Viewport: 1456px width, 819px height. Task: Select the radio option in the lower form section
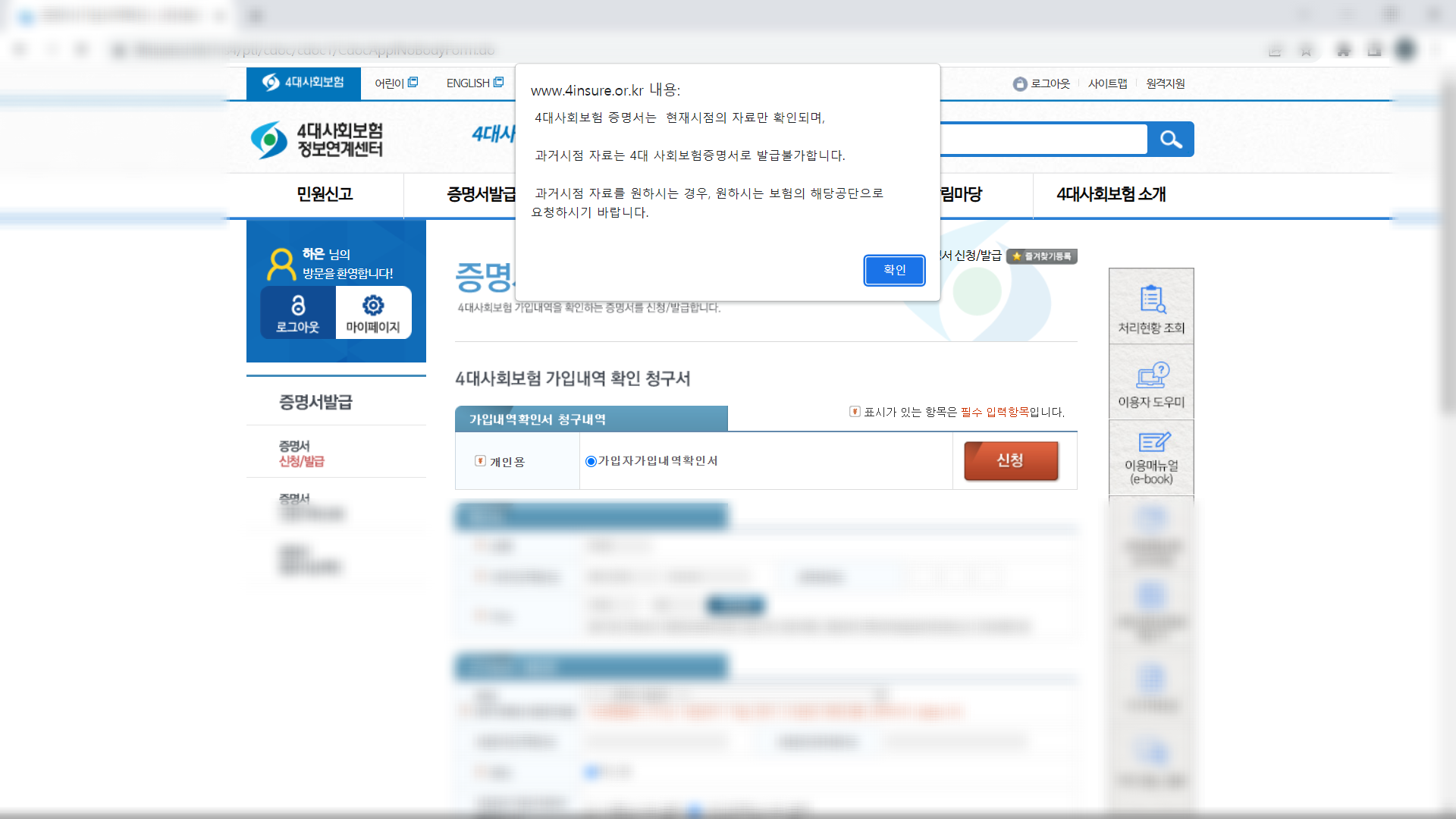(x=591, y=771)
